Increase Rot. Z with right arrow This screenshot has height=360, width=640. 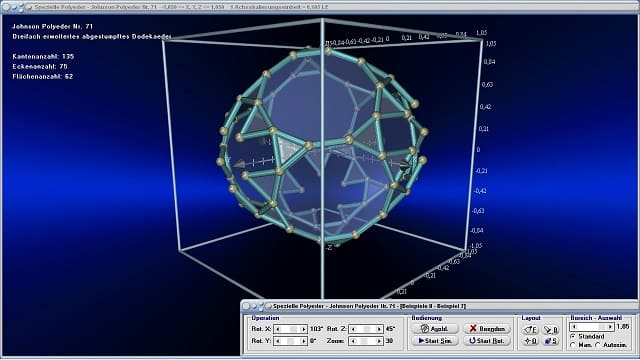[x=379, y=329]
